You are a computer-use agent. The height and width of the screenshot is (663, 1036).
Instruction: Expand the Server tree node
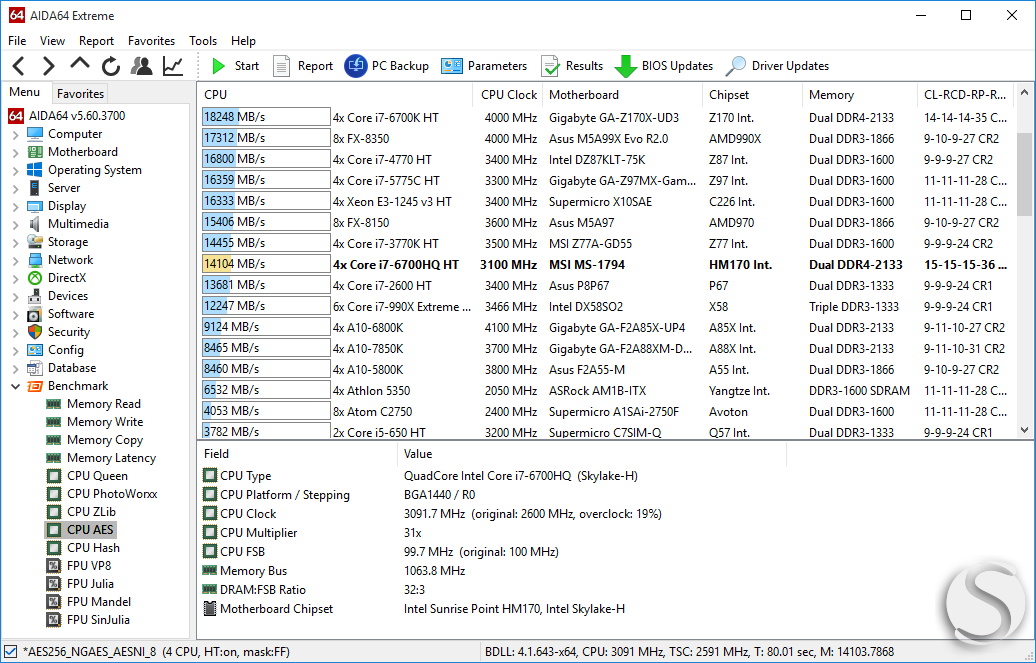(16, 188)
